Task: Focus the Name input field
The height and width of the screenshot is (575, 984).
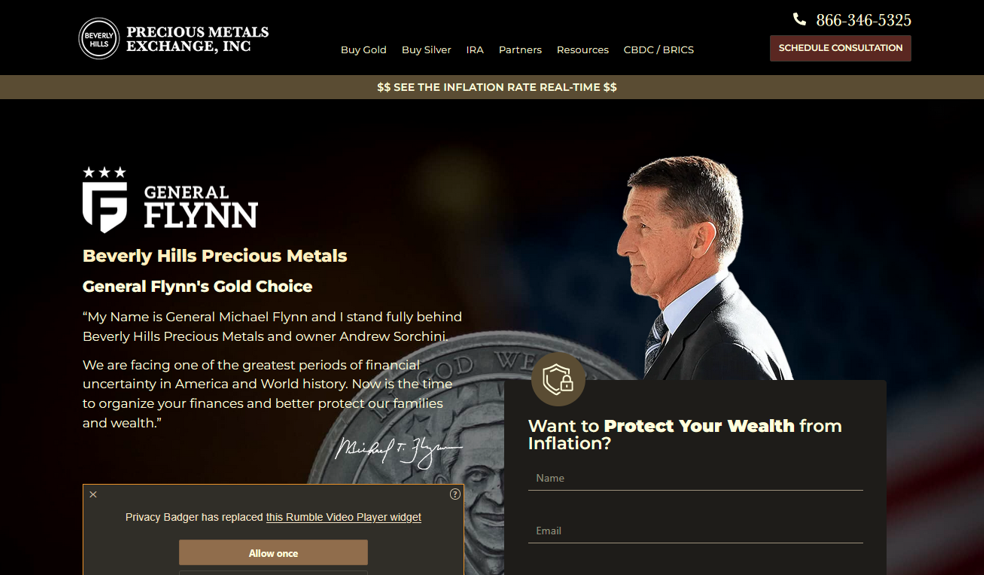Action: (695, 478)
